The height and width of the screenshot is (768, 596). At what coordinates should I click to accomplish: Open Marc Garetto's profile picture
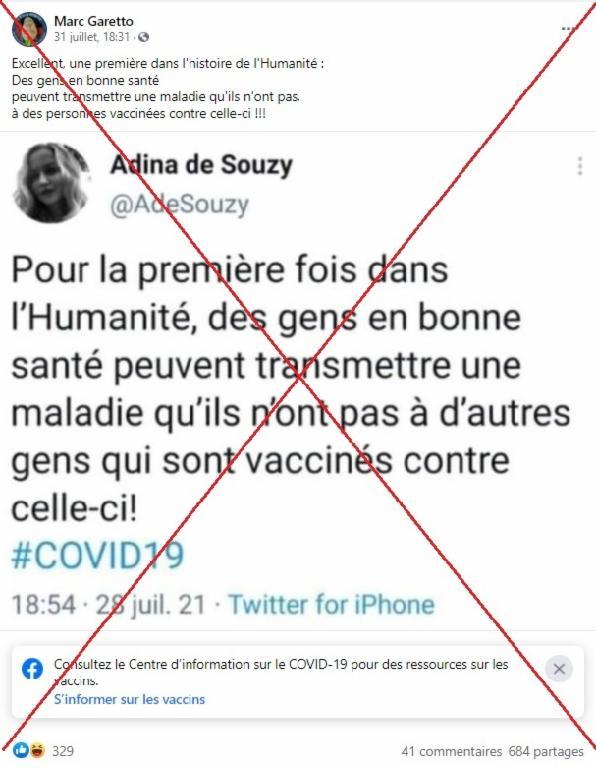[x=29, y=29]
